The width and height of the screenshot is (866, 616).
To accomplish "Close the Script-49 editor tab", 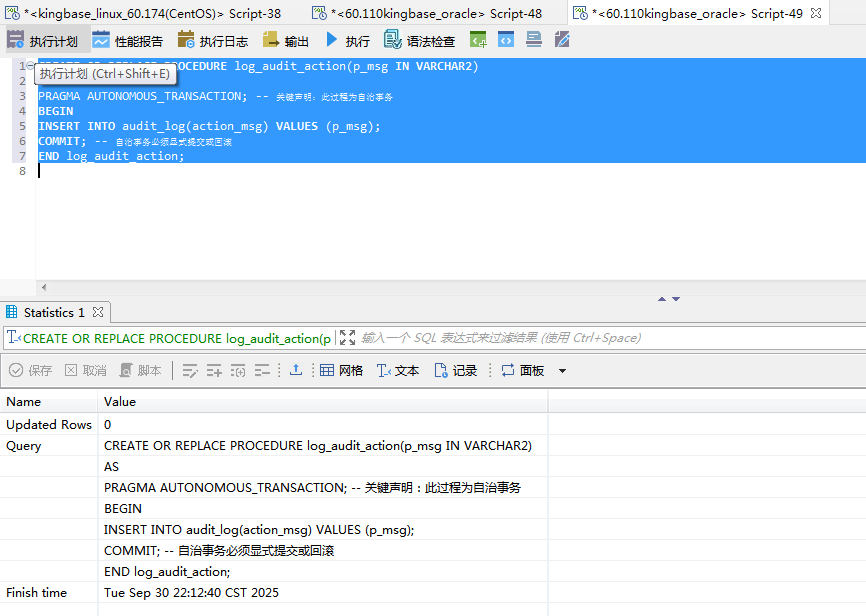I will 816,13.
